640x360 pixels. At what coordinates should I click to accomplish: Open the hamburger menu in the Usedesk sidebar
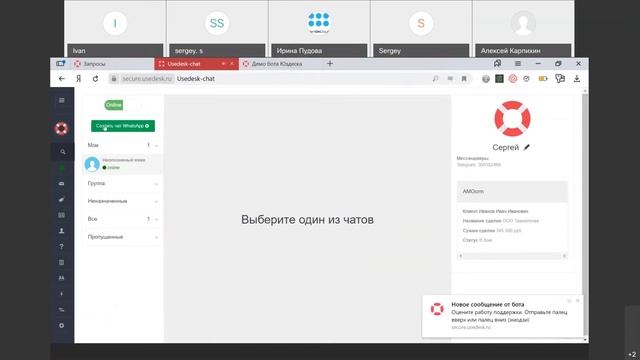pos(62,100)
